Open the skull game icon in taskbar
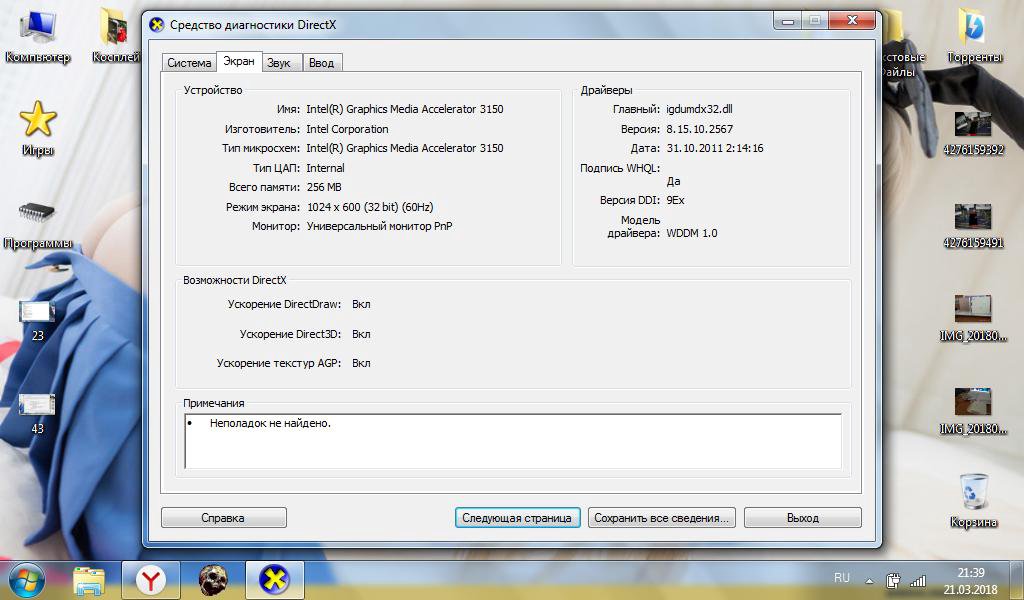The image size is (1024, 600). [x=213, y=580]
